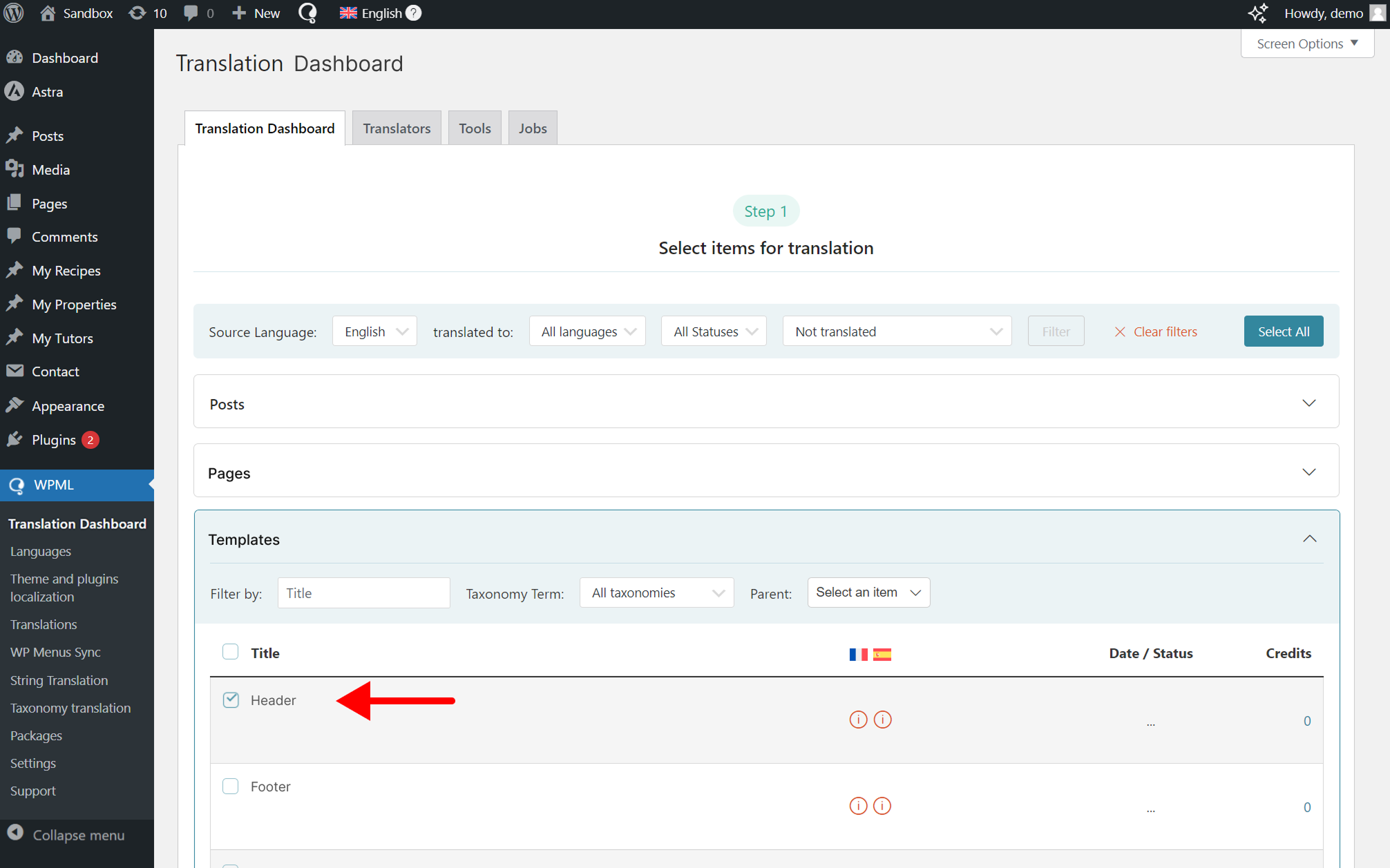Image resolution: width=1390 pixels, height=868 pixels.
Task: Toggle the select-all checkbox beside Title
Action: pyautogui.click(x=230, y=651)
